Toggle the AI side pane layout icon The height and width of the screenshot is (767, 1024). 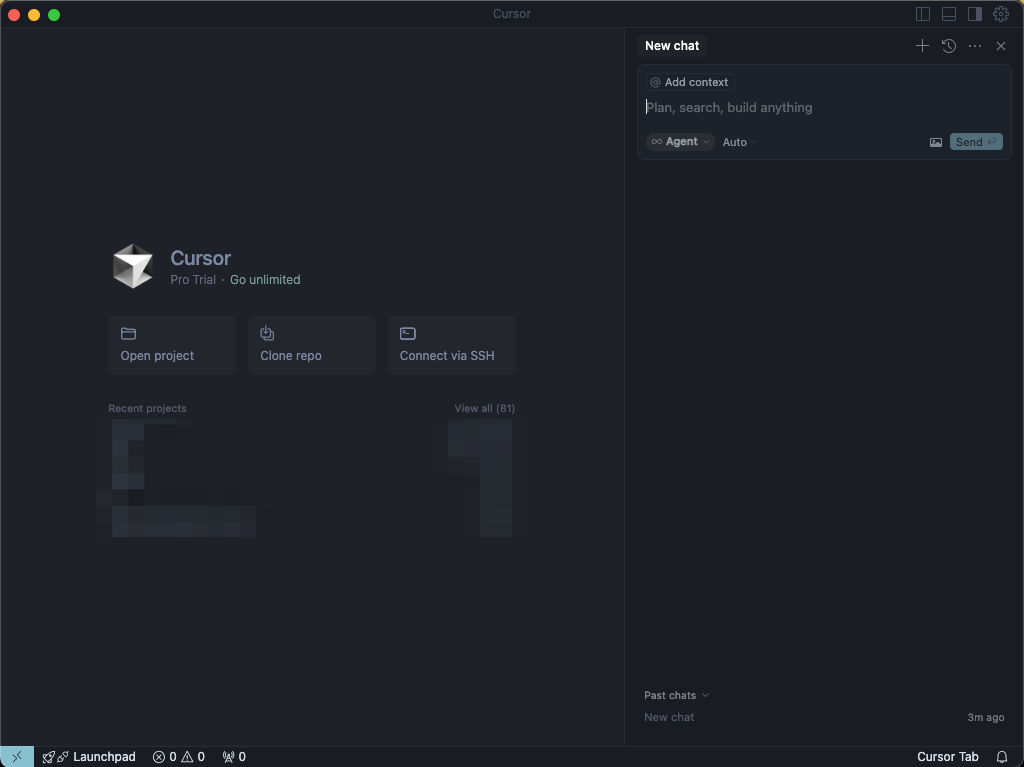click(974, 14)
